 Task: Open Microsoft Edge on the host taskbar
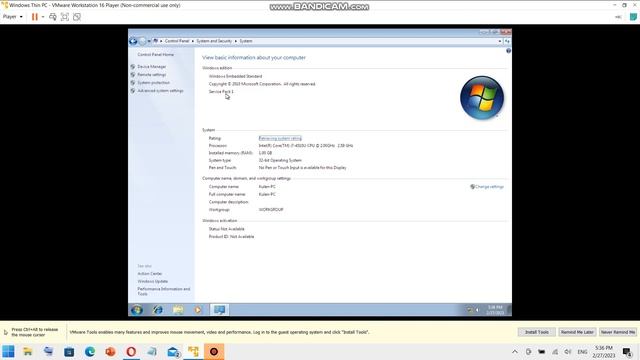point(90,351)
